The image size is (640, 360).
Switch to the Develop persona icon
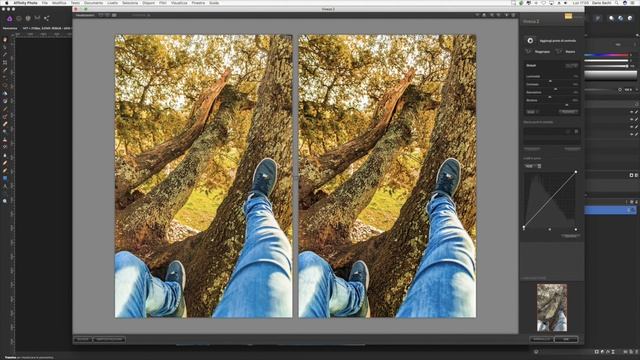click(x=28, y=18)
